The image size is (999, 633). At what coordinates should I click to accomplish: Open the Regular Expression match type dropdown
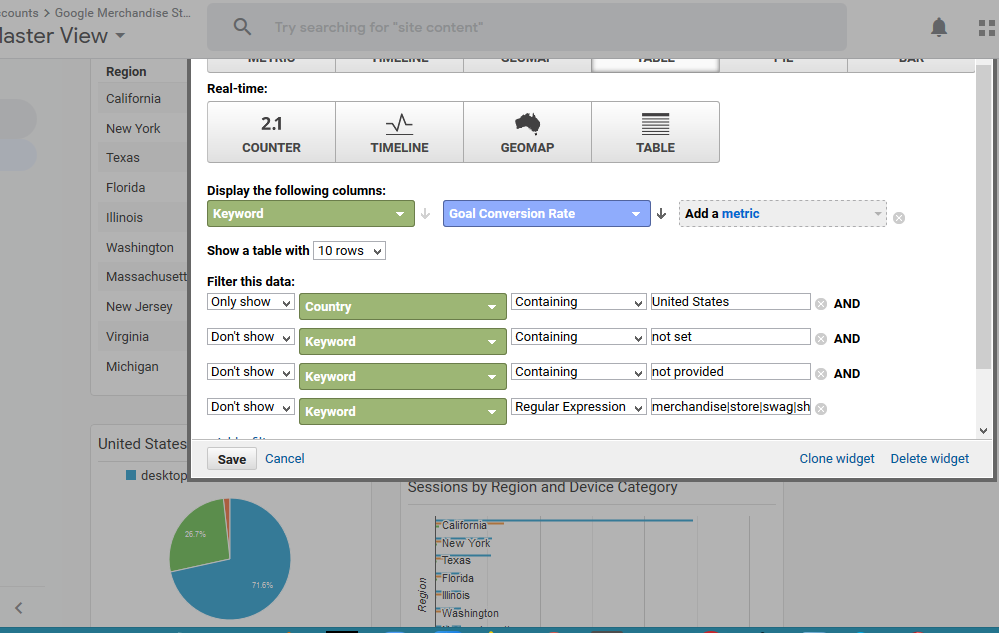tap(579, 407)
